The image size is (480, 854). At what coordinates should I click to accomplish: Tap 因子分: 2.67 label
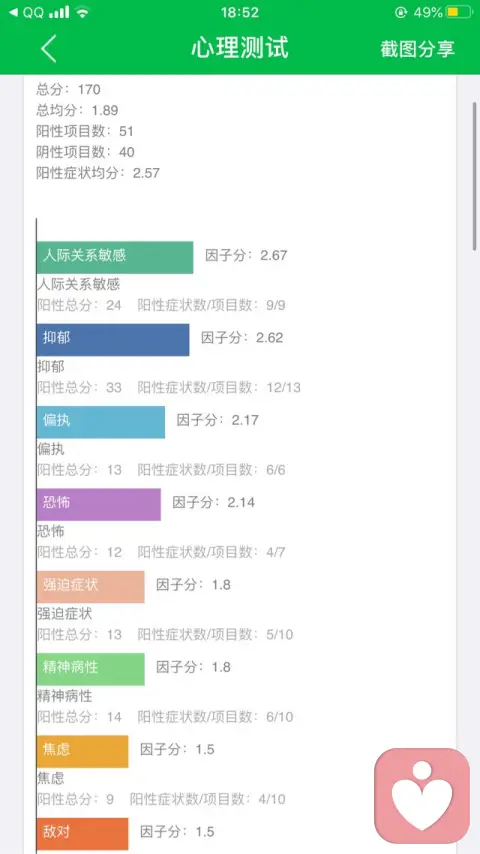pyautogui.click(x=246, y=255)
